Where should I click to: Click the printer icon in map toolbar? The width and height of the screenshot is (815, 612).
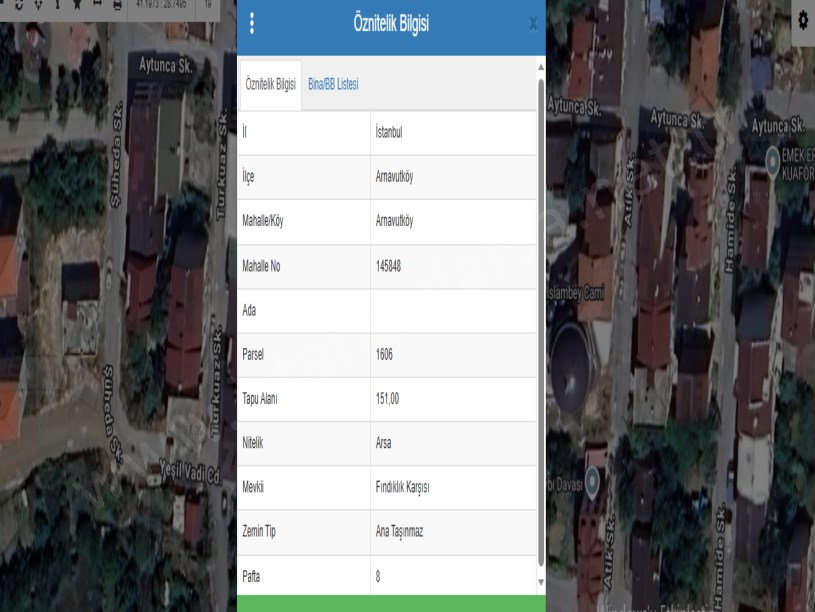117,5
